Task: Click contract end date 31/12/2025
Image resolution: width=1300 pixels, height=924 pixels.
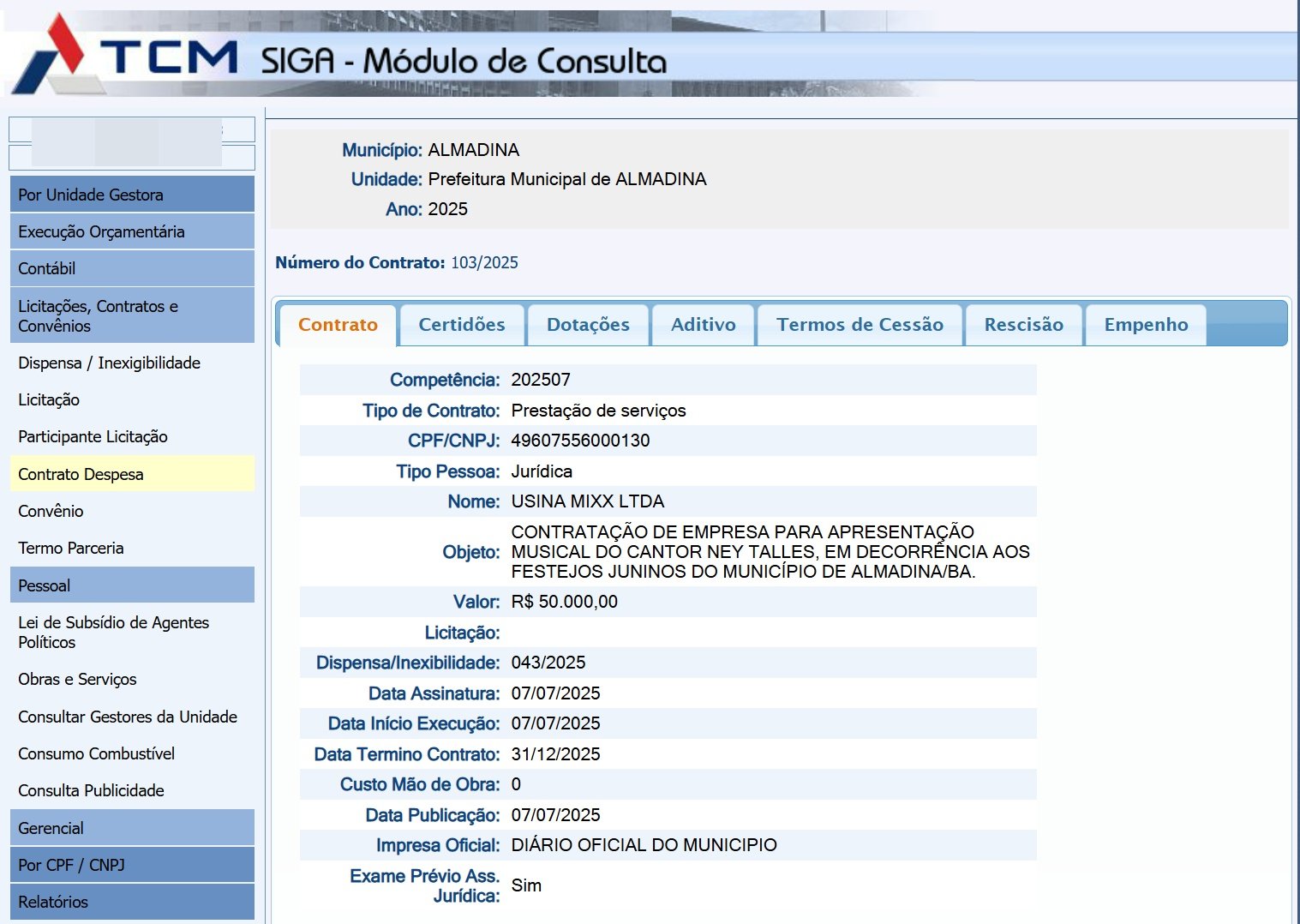Action: 555,754
